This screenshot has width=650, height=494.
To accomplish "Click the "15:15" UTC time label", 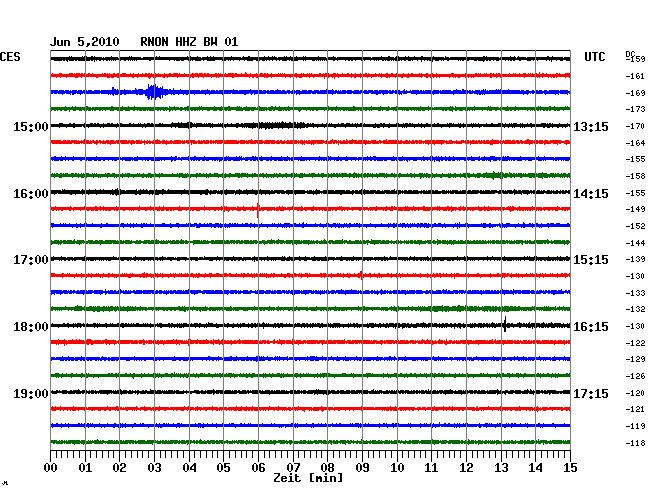I will click(x=591, y=260).
